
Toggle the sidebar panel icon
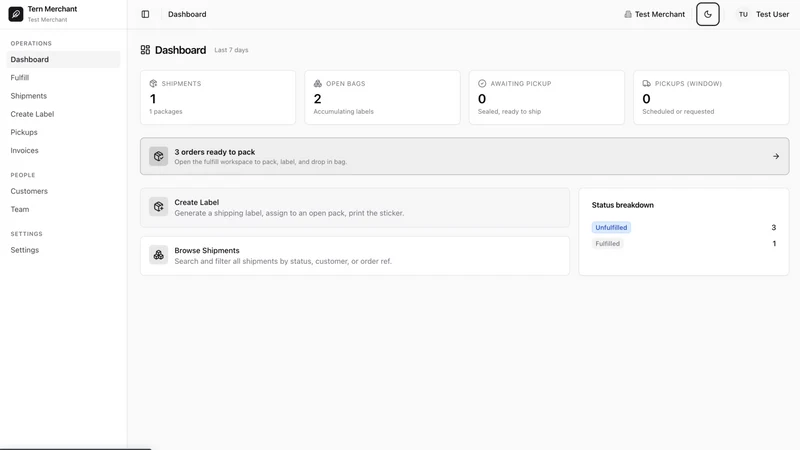(x=145, y=14)
